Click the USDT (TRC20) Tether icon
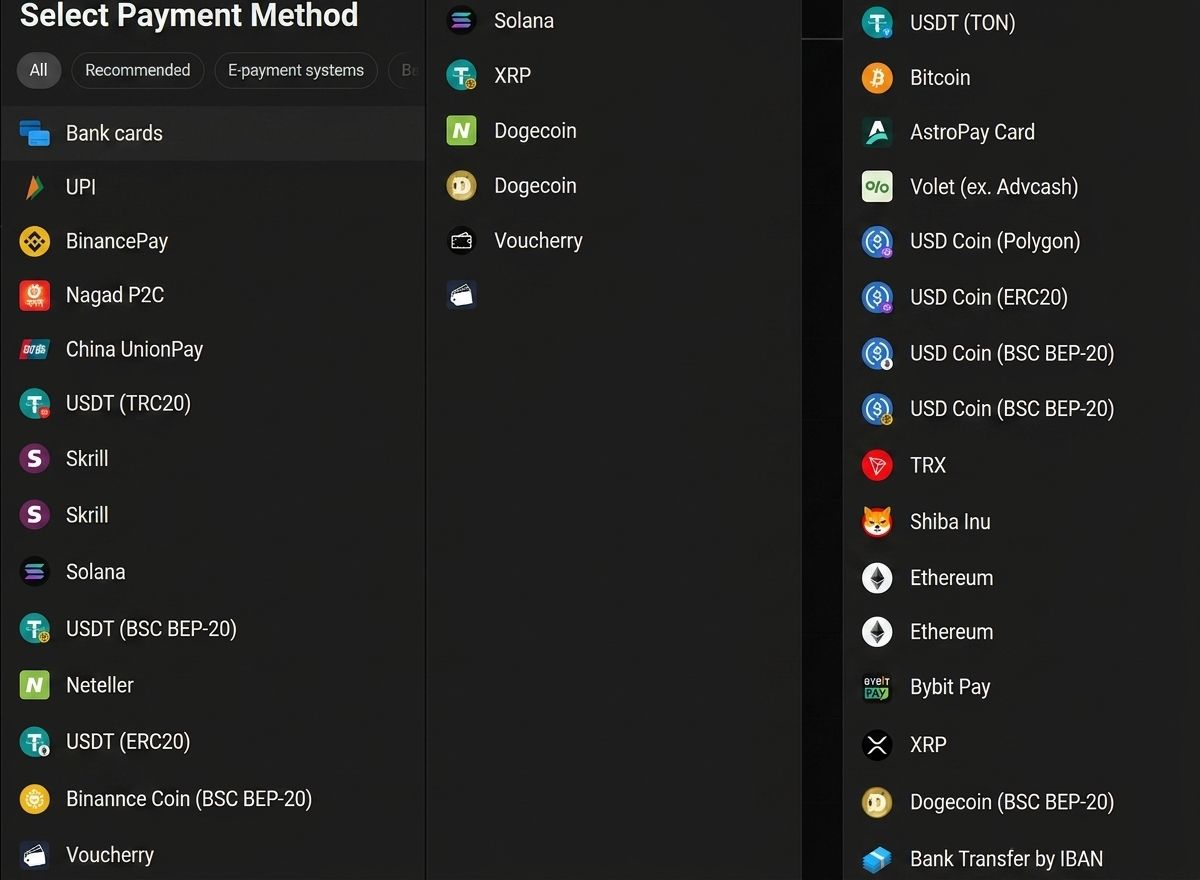The image size is (1200, 880). (35, 403)
